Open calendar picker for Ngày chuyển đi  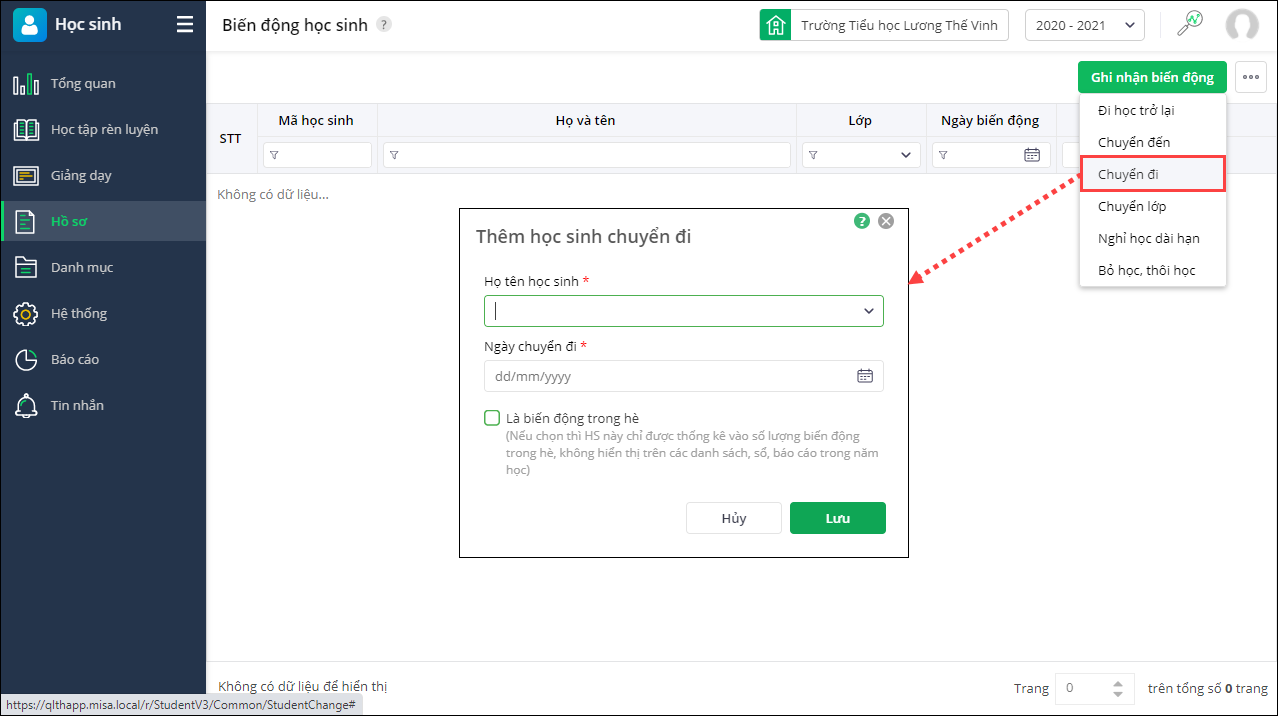pyautogui.click(x=865, y=376)
